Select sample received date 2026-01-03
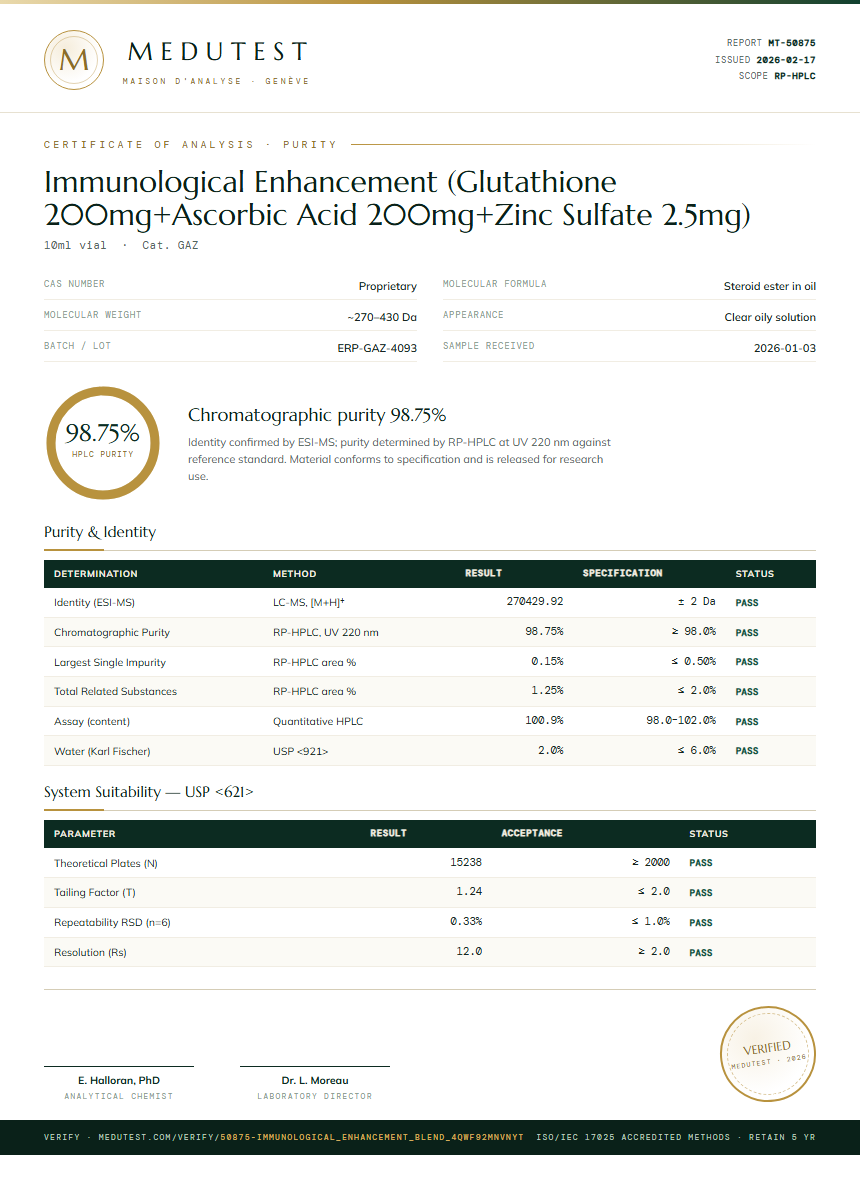Screen dimensions: 860x1185 pyautogui.click(x=784, y=348)
